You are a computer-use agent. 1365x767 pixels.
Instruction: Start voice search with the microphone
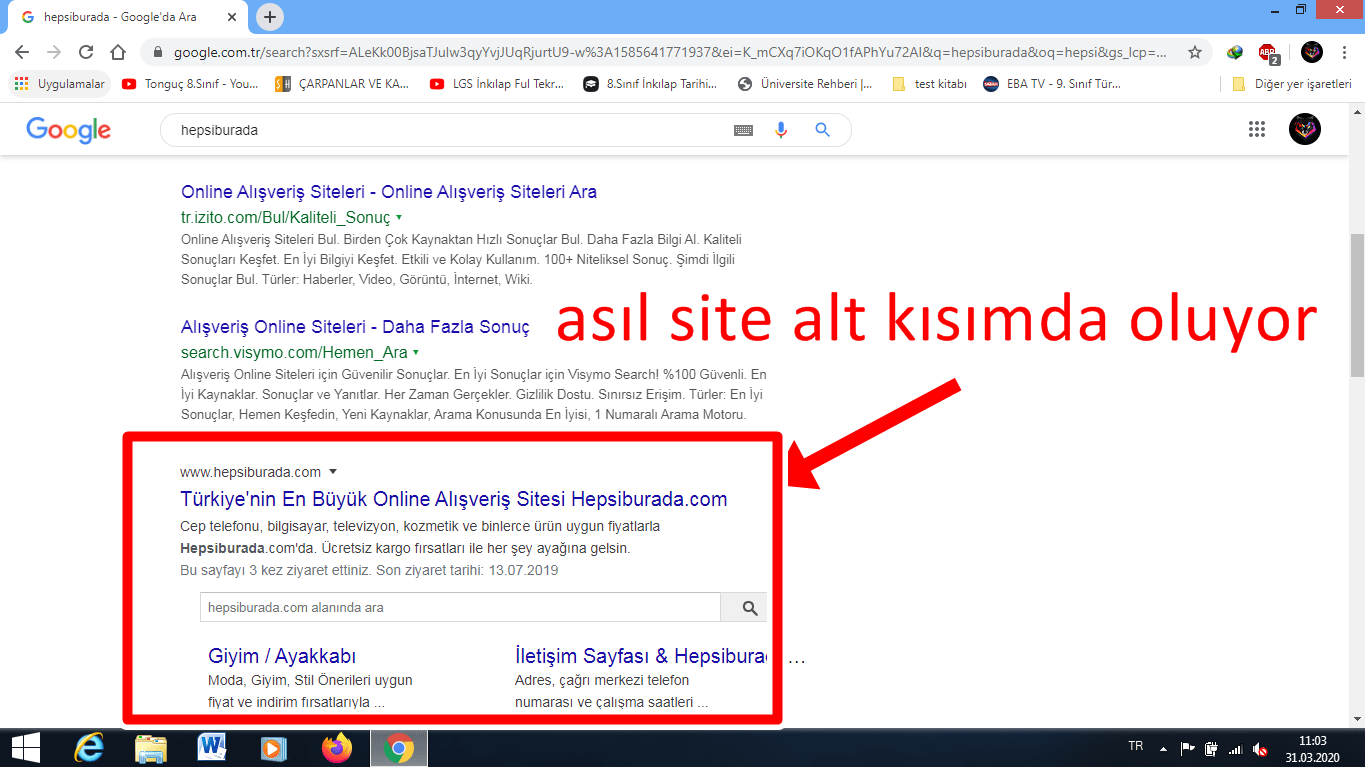[x=781, y=130]
